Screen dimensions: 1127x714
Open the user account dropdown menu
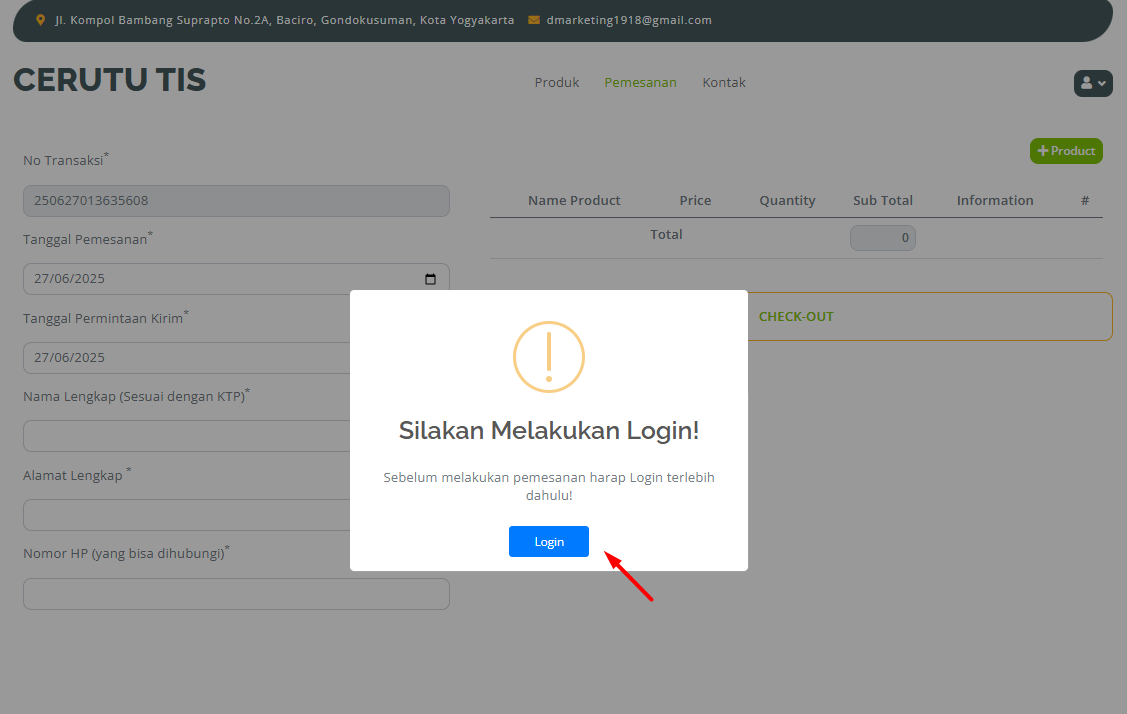(1092, 84)
